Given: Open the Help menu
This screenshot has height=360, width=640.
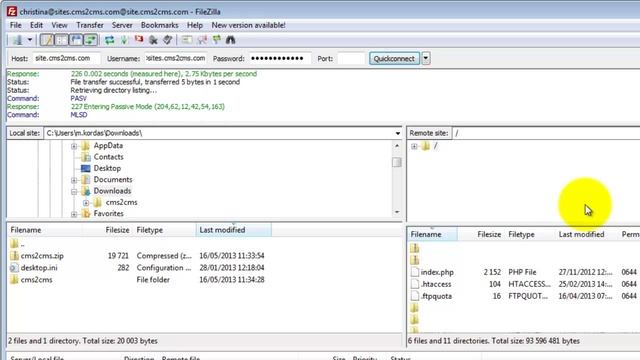Looking at the screenshot, I should (195, 25).
